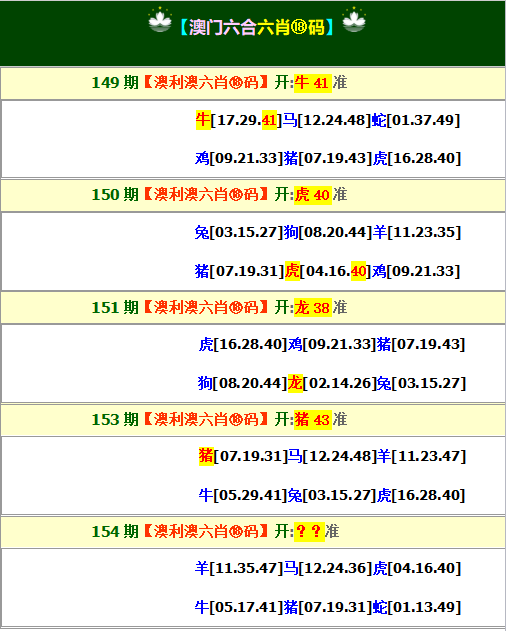Click highlighted result 龙 38 in period 151
Screen dimensions: 506x631
tap(313, 308)
